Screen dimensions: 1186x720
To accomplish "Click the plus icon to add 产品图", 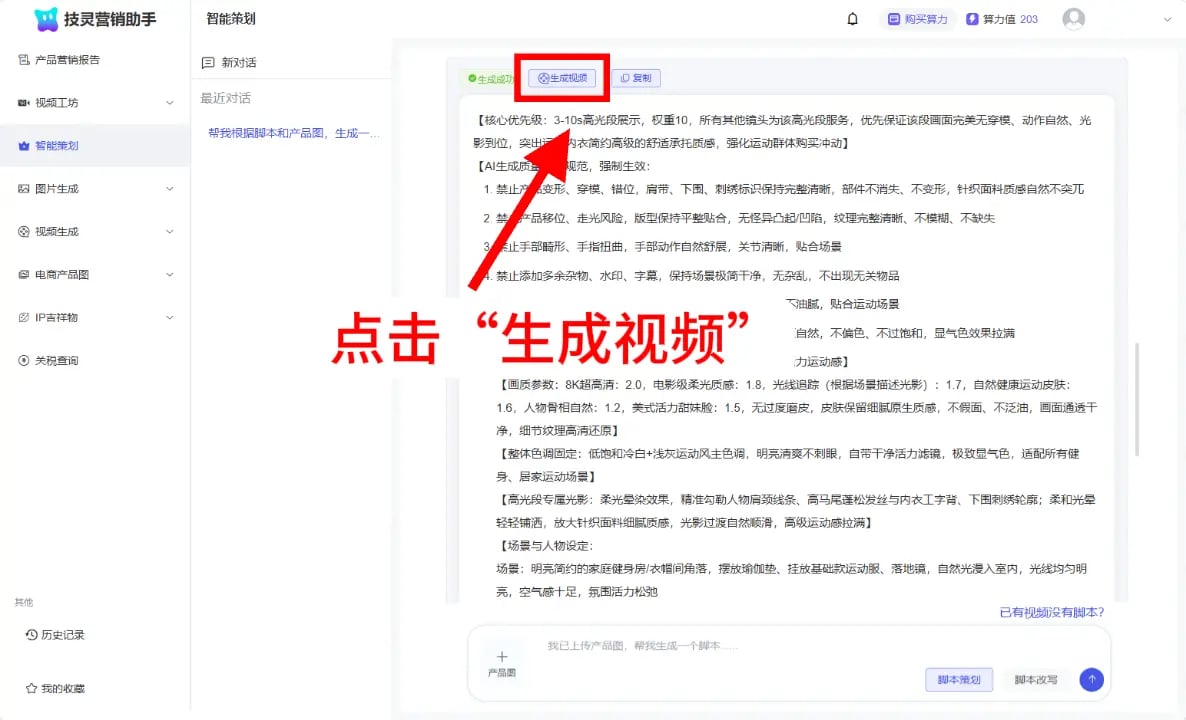I will pos(502,656).
